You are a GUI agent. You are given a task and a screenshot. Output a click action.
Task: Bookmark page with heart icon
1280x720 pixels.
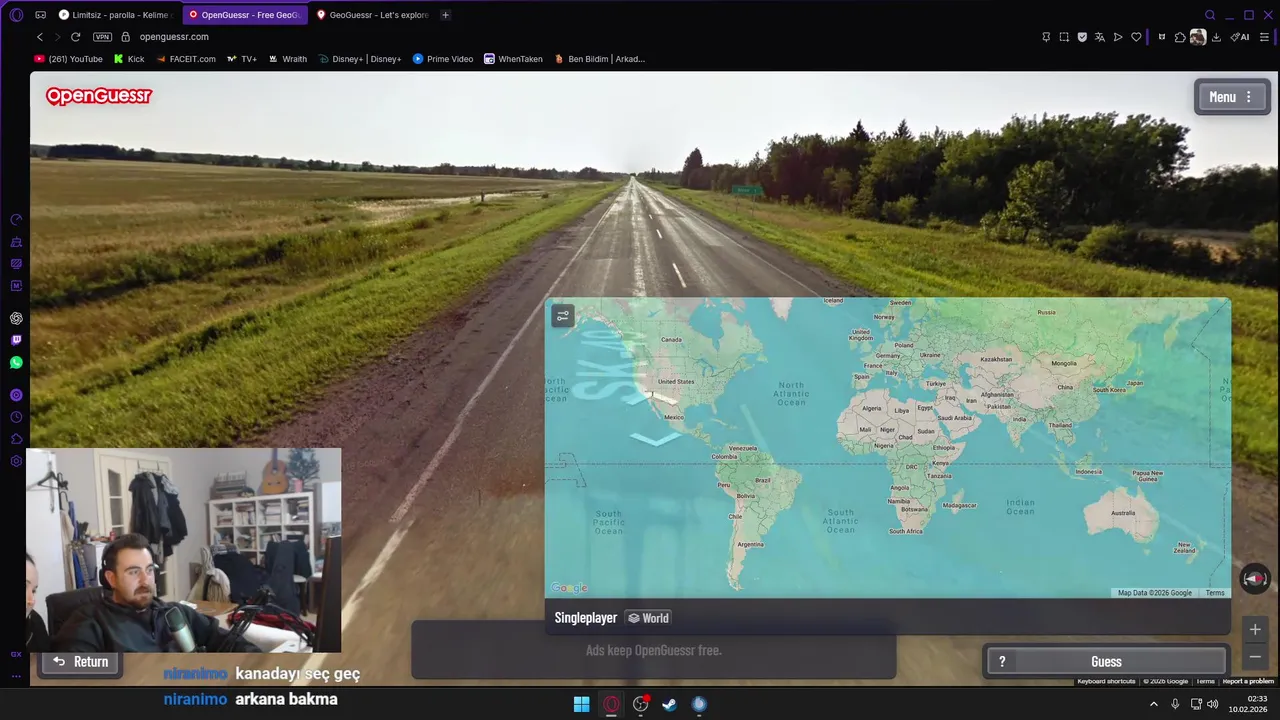click(1136, 37)
